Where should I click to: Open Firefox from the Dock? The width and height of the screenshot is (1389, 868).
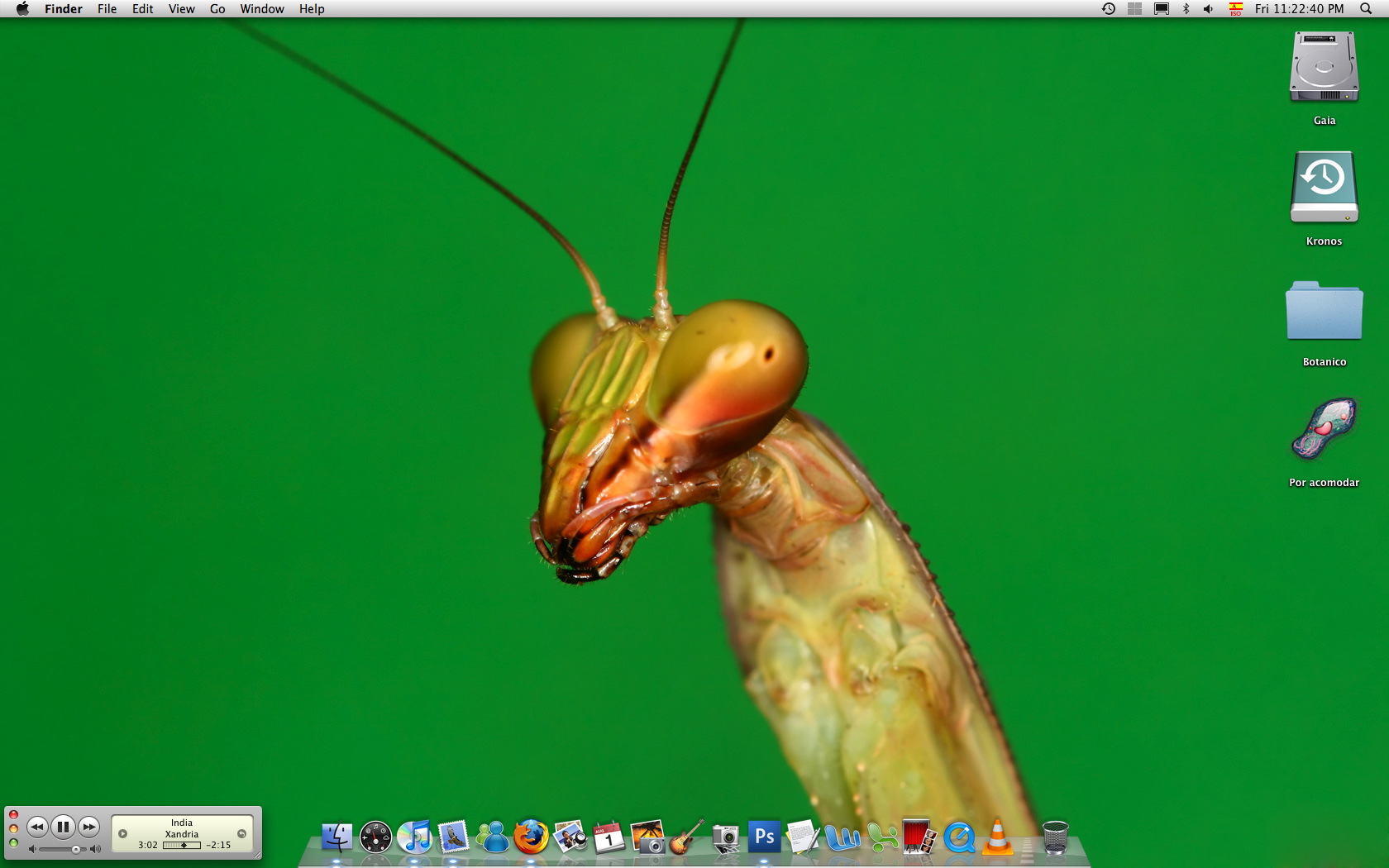pos(530,837)
